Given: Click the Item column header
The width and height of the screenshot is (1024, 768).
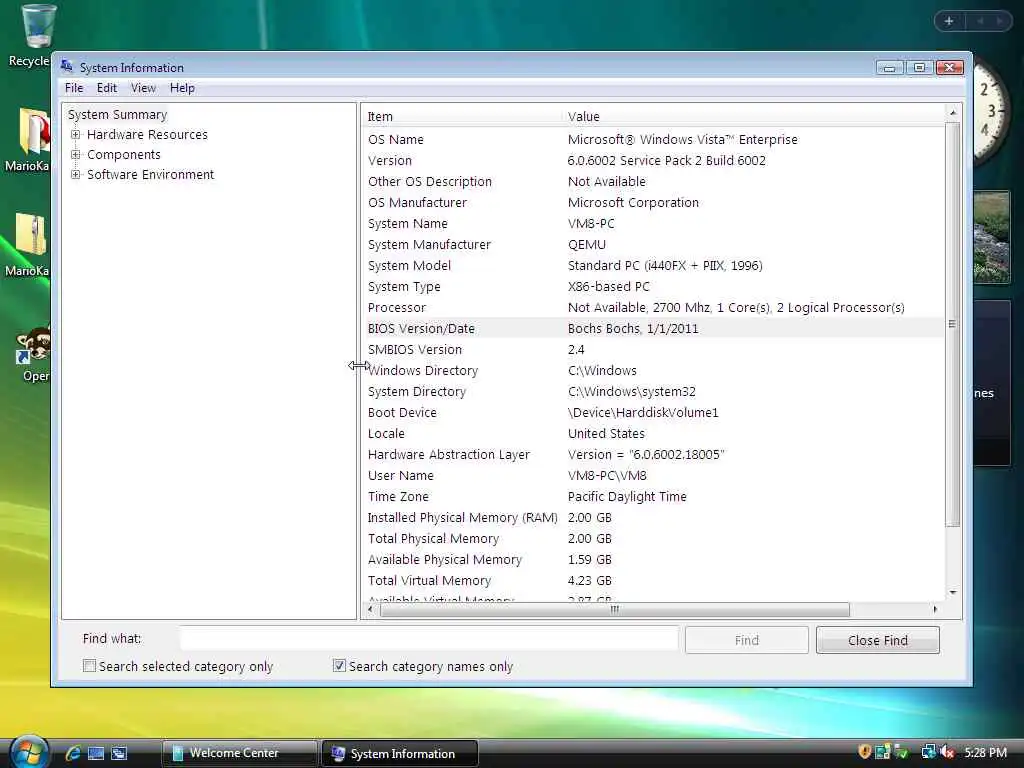Looking at the screenshot, I should click(460, 116).
